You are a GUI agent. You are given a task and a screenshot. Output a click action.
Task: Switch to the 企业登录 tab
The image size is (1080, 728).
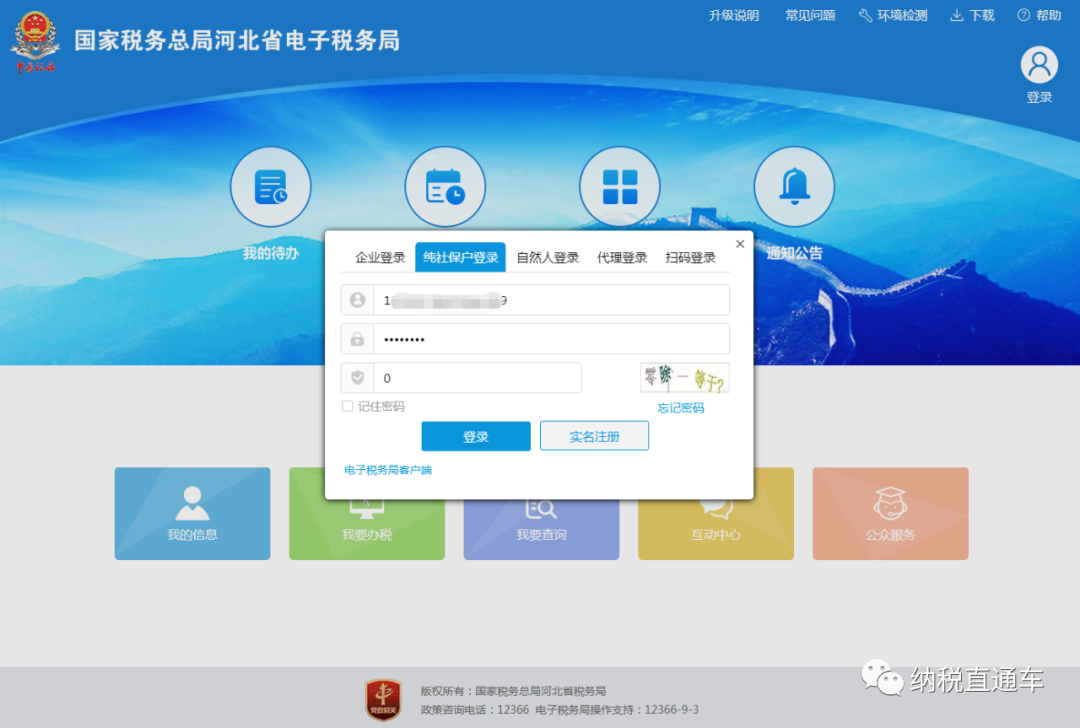coord(380,258)
